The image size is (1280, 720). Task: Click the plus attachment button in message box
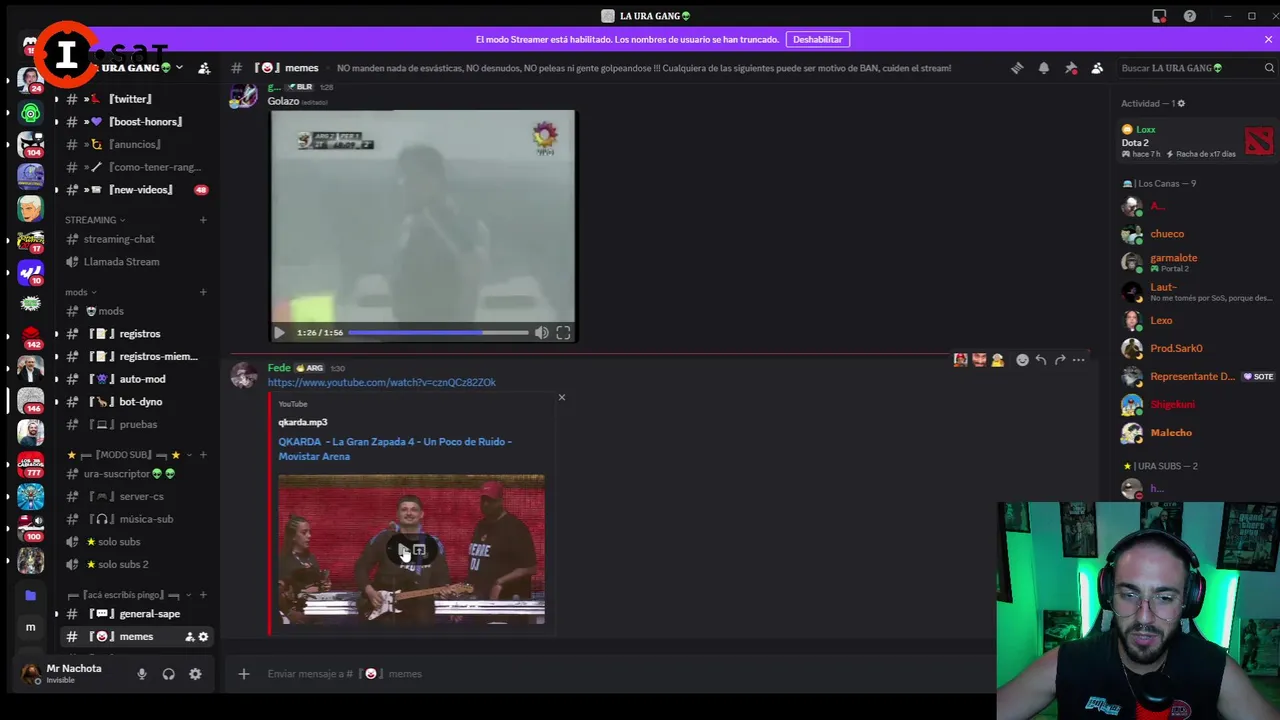244,674
